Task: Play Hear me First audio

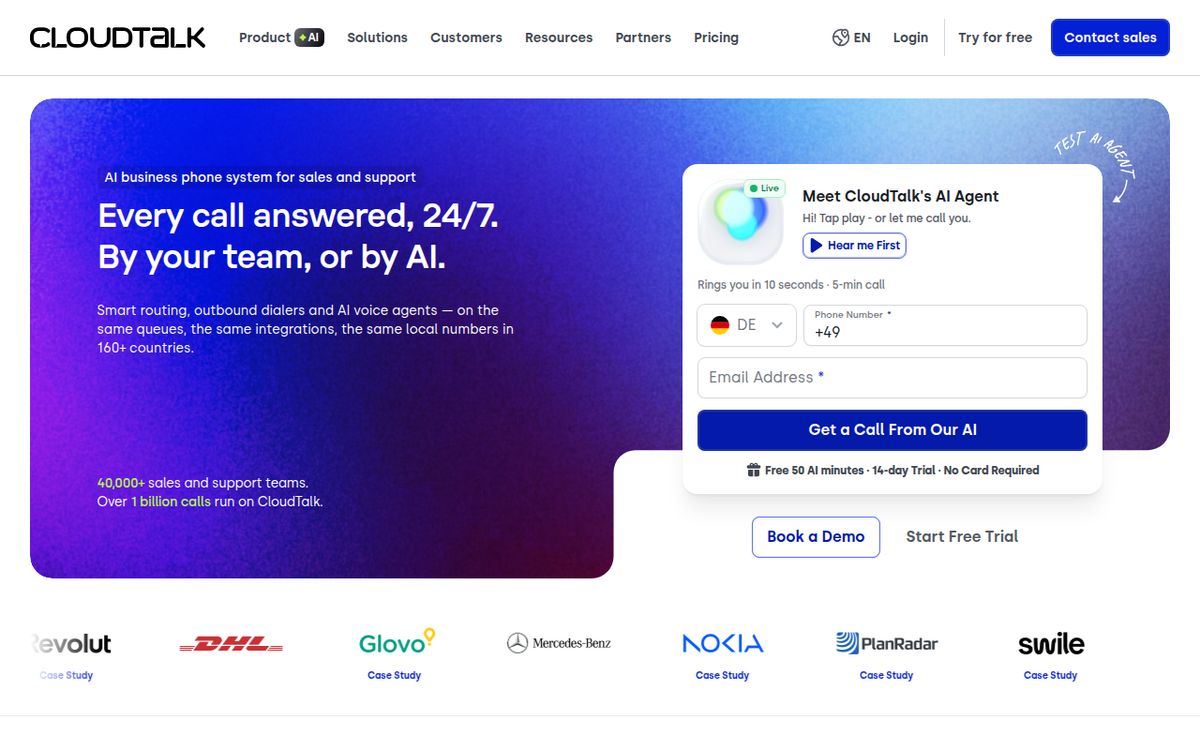Action: [x=854, y=245]
